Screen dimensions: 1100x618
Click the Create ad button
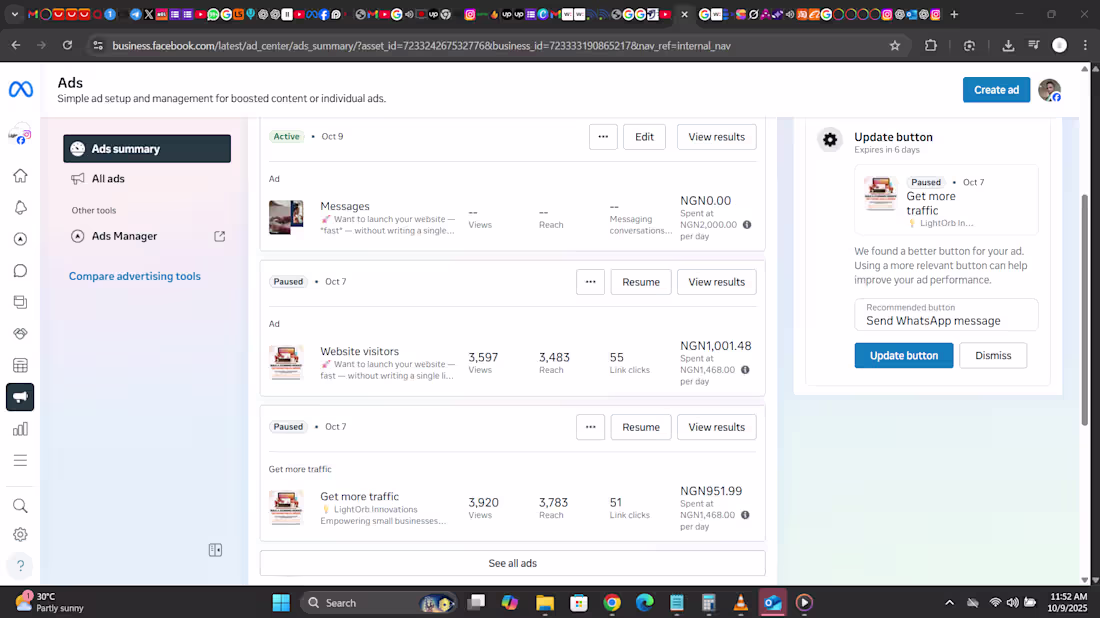pos(996,90)
